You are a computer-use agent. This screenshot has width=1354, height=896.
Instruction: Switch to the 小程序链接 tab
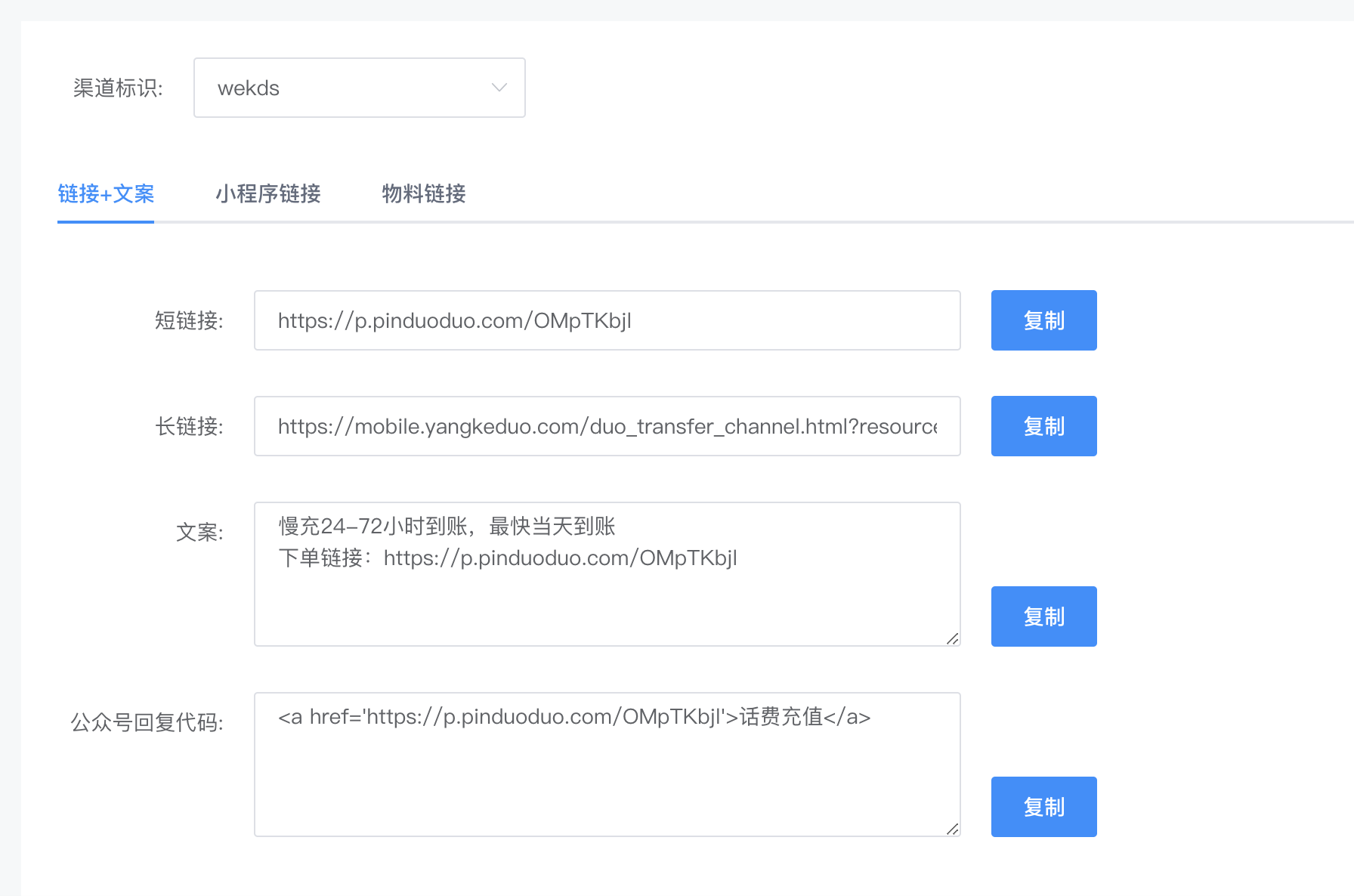[x=268, y=194]
